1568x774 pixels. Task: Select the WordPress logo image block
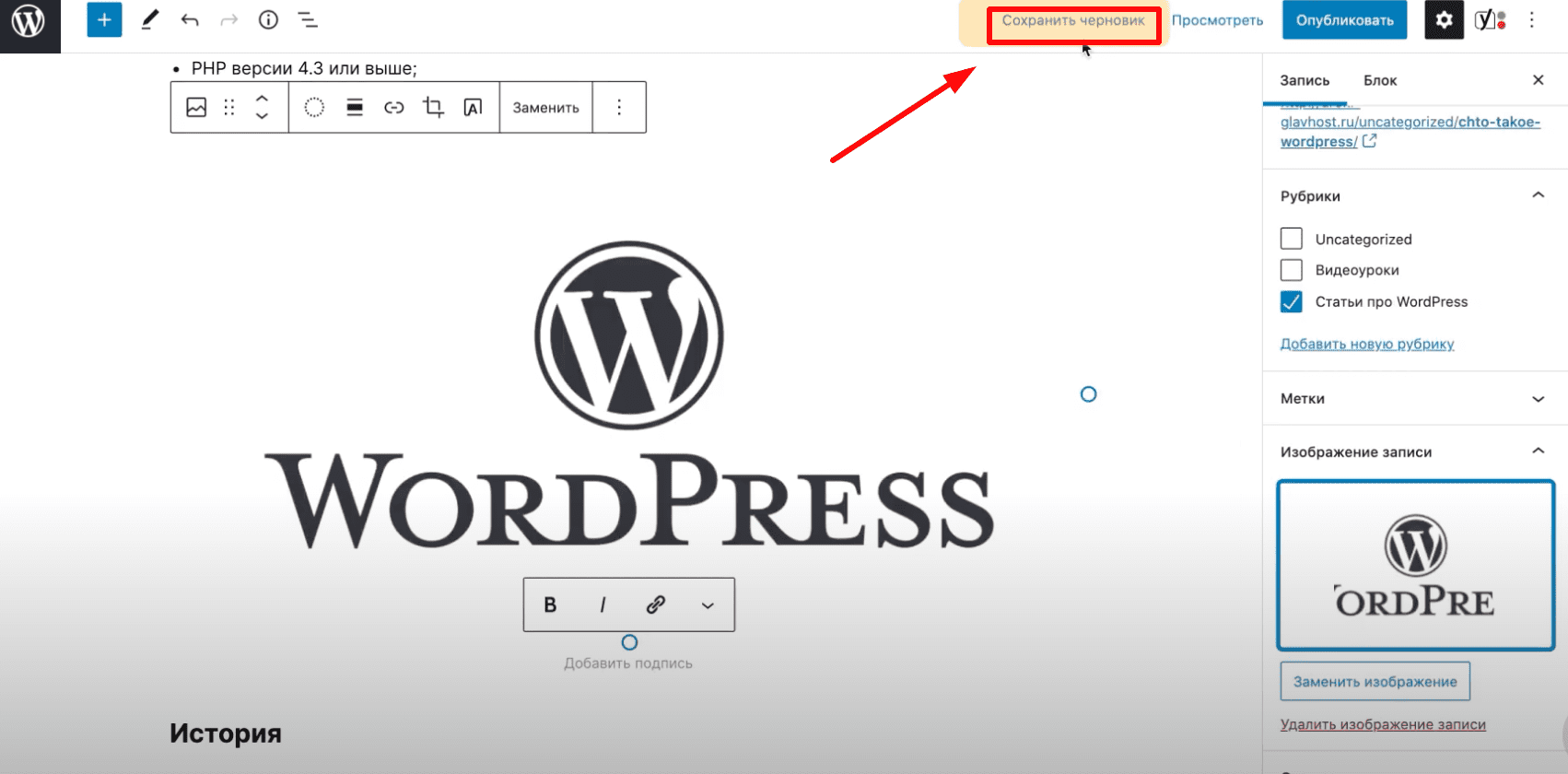[628, 396]
